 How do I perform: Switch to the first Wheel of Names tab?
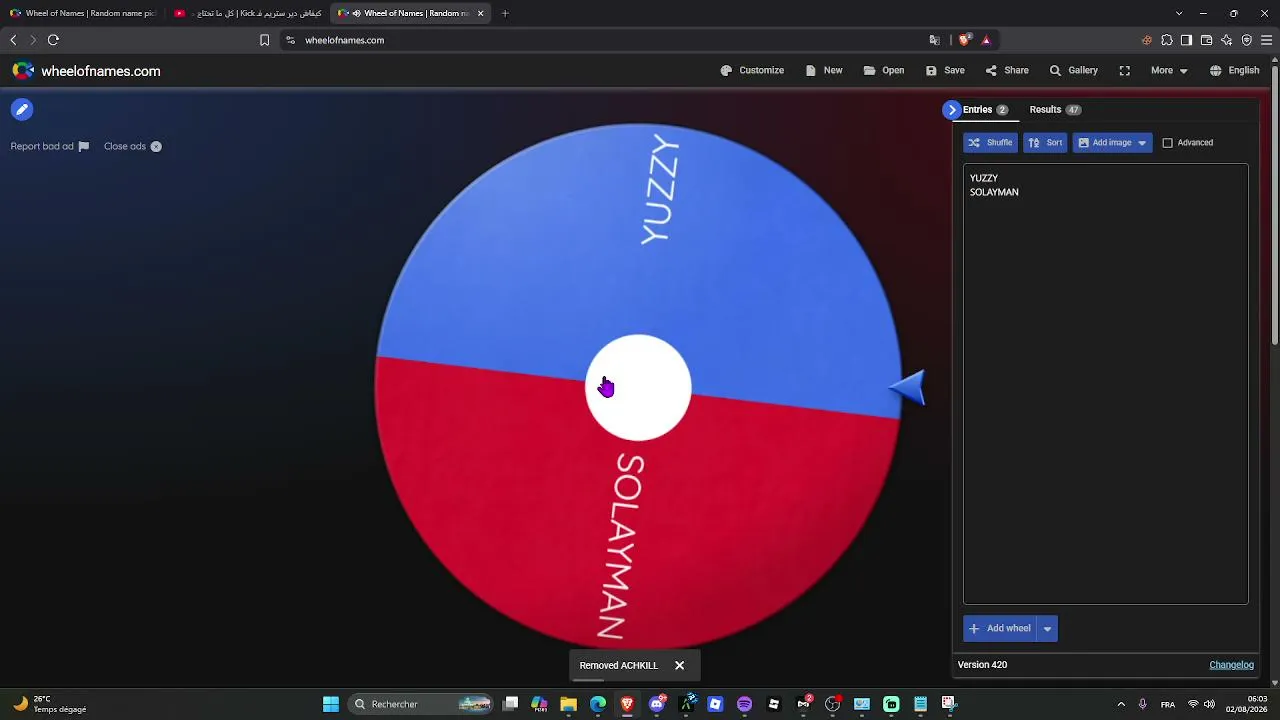pos(82,13)
